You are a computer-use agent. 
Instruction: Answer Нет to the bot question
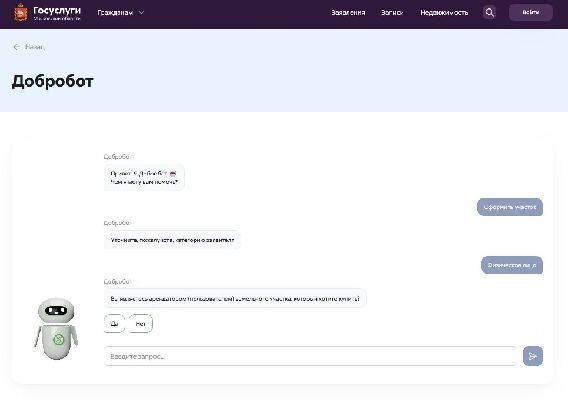click(x=141, y=324)
